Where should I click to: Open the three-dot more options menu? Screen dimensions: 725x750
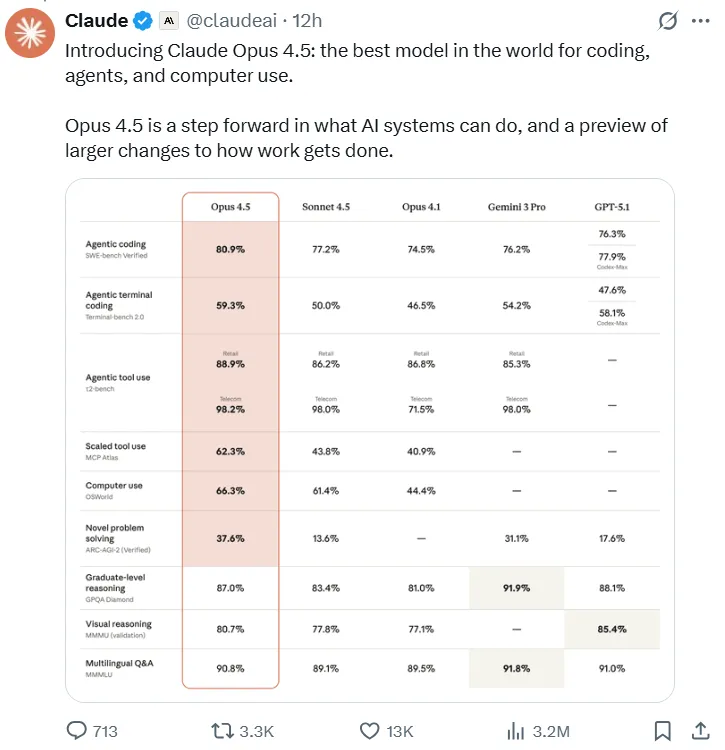pos(700,20)
